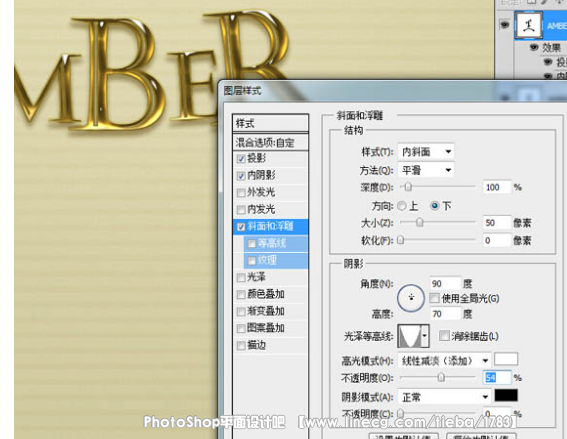The width and height of the screenshot is (567, 439).
Task: Click the 图层样式 dialog title bar
Action: click(x=392, y=91)
